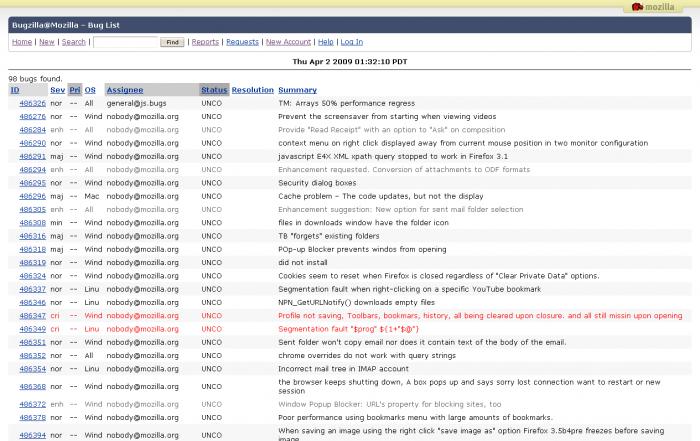
Task: Select summary 'TB "forgets" existing folders'
Action: 329,236
